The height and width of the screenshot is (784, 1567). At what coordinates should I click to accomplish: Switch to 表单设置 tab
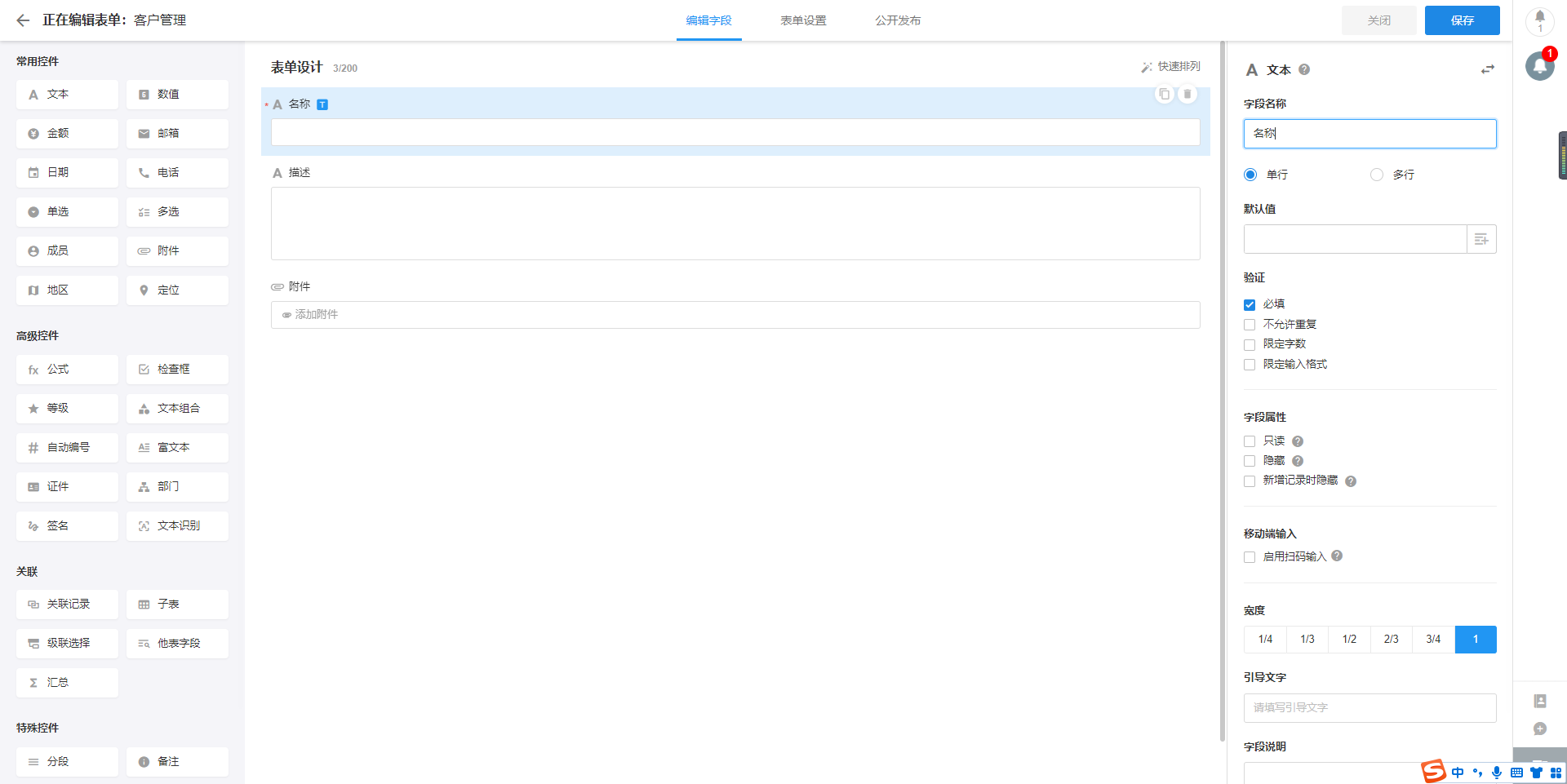tap(803, 20)
